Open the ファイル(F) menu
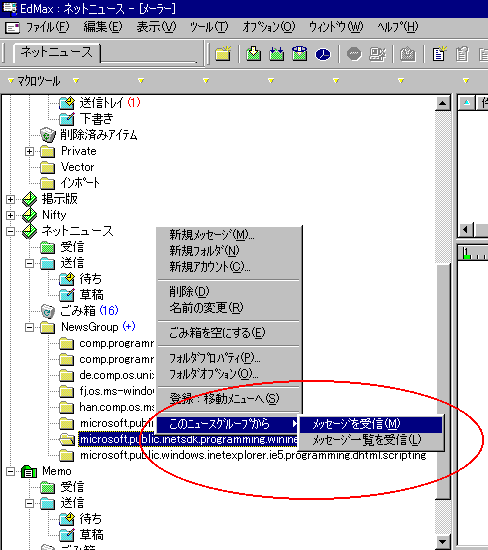The height and width of the screenshot is (550, 488). tap(48, 27)
